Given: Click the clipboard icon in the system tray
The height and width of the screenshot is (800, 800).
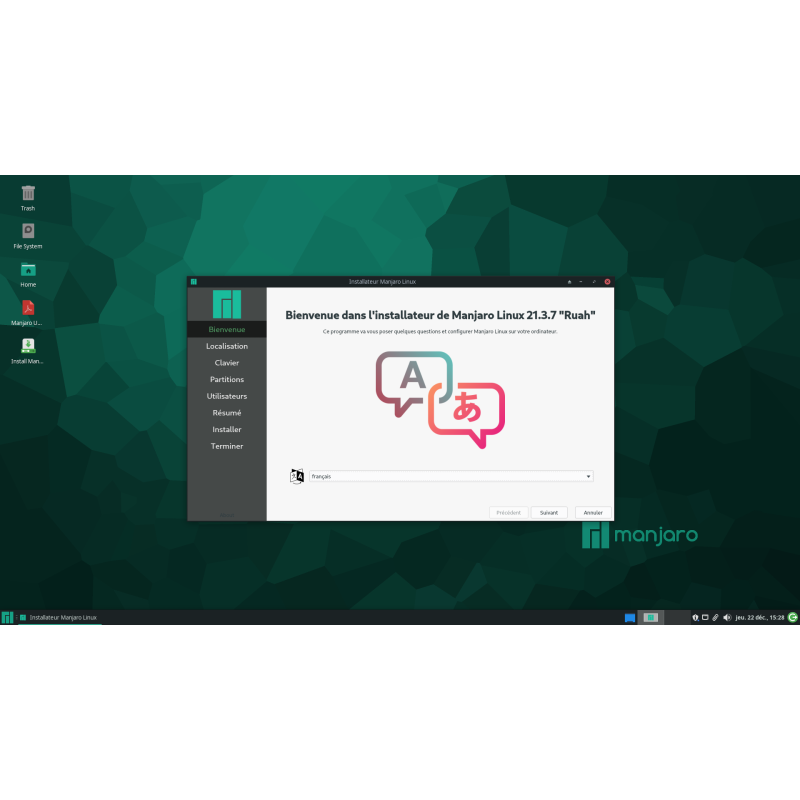Looking at the screenshot, I should pyautogui.click(x=716, y=617).
